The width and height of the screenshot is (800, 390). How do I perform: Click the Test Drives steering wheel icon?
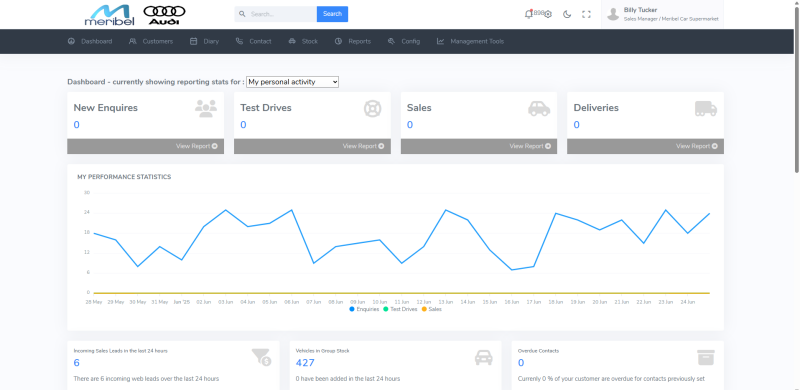pyautogui.click(x=372, y=108)
